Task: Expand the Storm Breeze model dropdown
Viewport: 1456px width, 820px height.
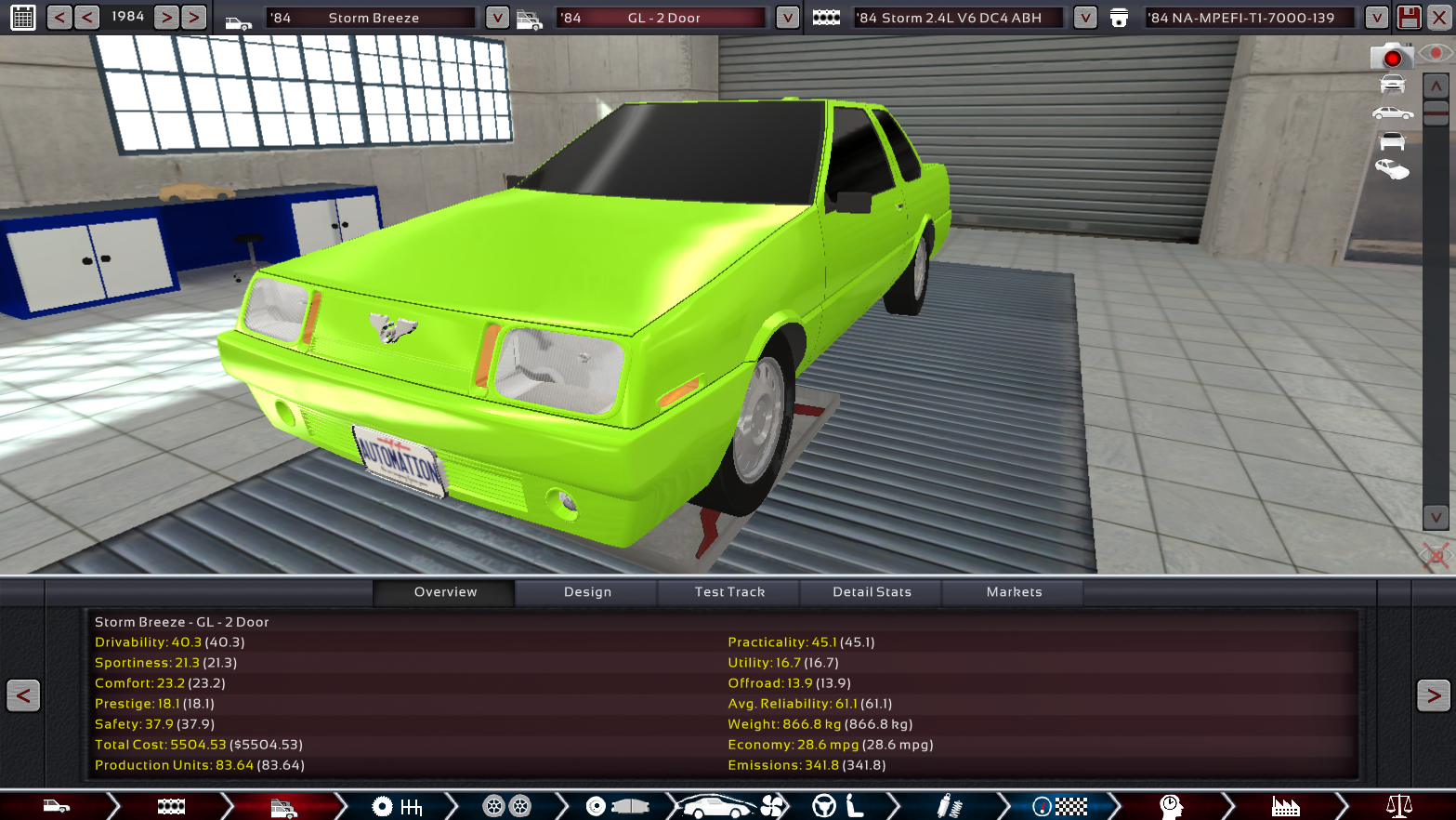Action: 497,18
